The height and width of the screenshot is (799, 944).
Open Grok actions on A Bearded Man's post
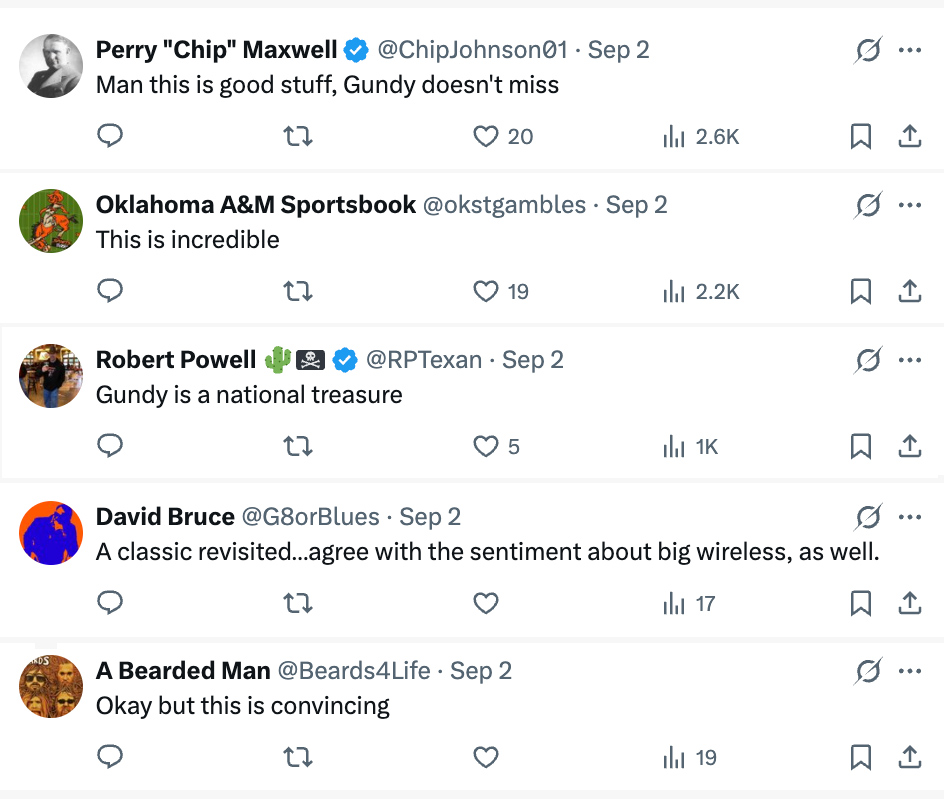[868, 671]
